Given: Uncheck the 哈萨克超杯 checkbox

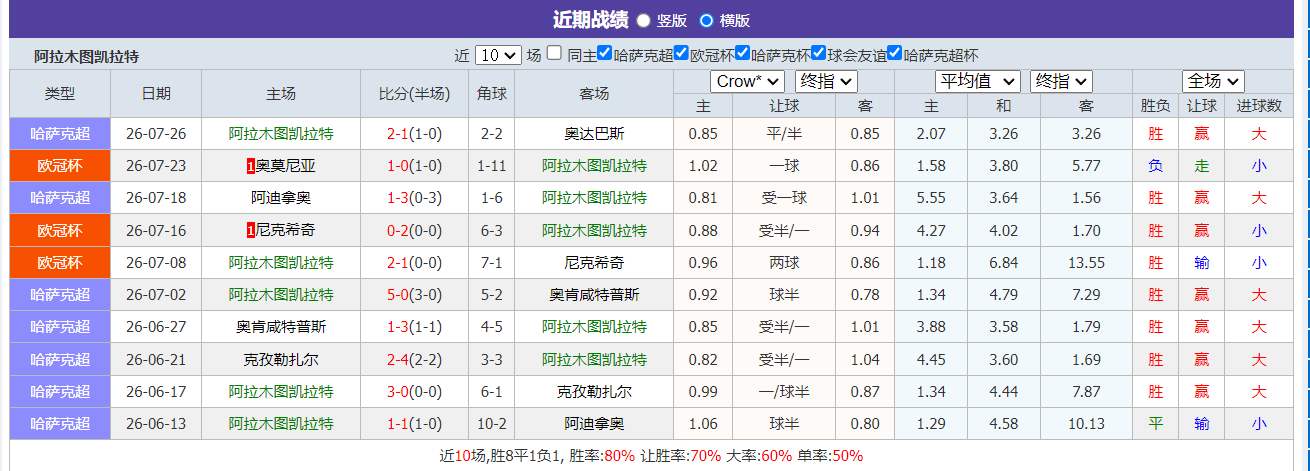Looking at the screenshot, I should point(895,54).
